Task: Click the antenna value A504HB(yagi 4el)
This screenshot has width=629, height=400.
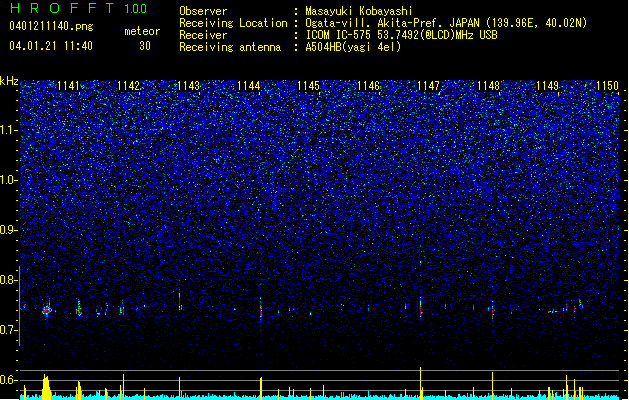Action: click(x=353, y=47)
